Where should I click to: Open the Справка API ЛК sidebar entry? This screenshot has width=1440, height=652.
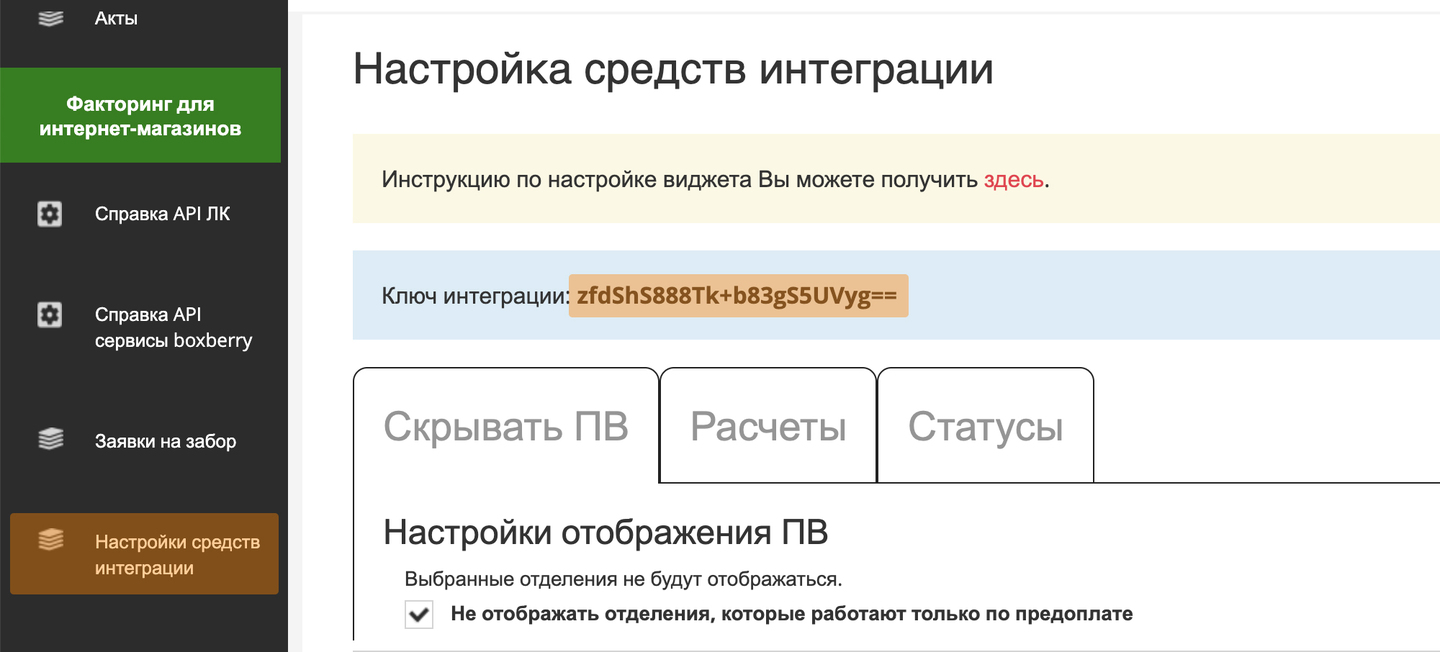[x=162, y=213]
